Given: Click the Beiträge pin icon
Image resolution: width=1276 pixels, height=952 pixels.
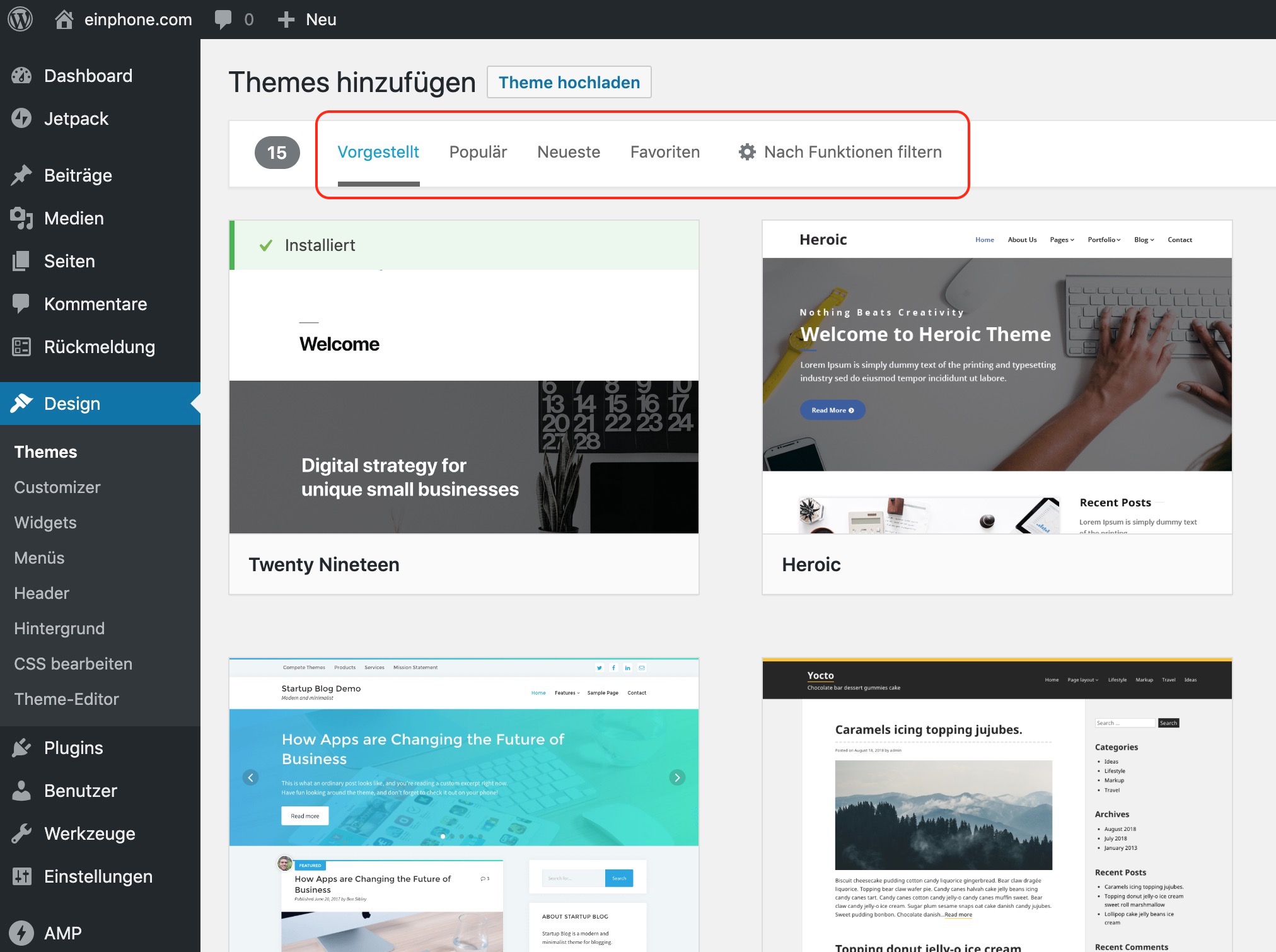Looking at the screenshot, I should pos(21,175).
